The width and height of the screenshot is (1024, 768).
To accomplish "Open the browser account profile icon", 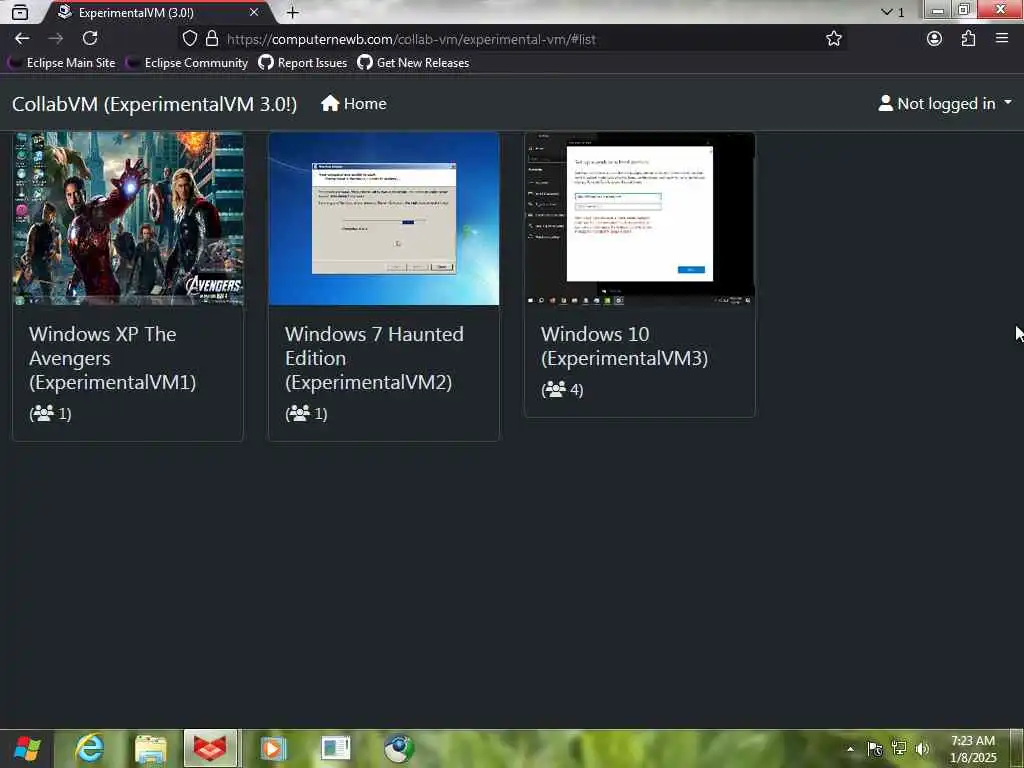I will [935, 39].
